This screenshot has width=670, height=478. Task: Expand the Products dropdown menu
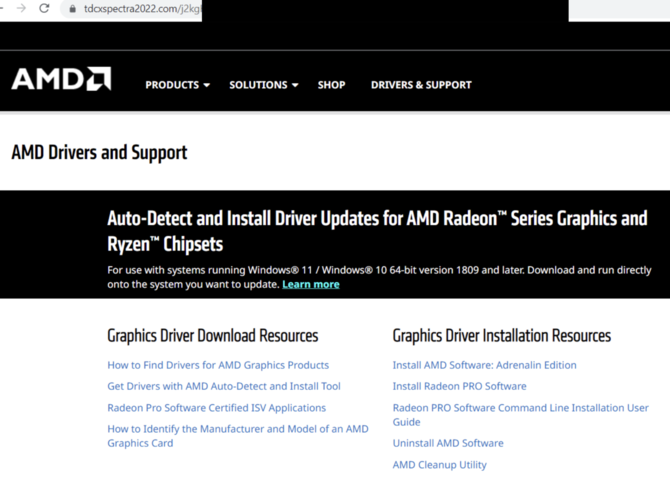coord(177,85)
